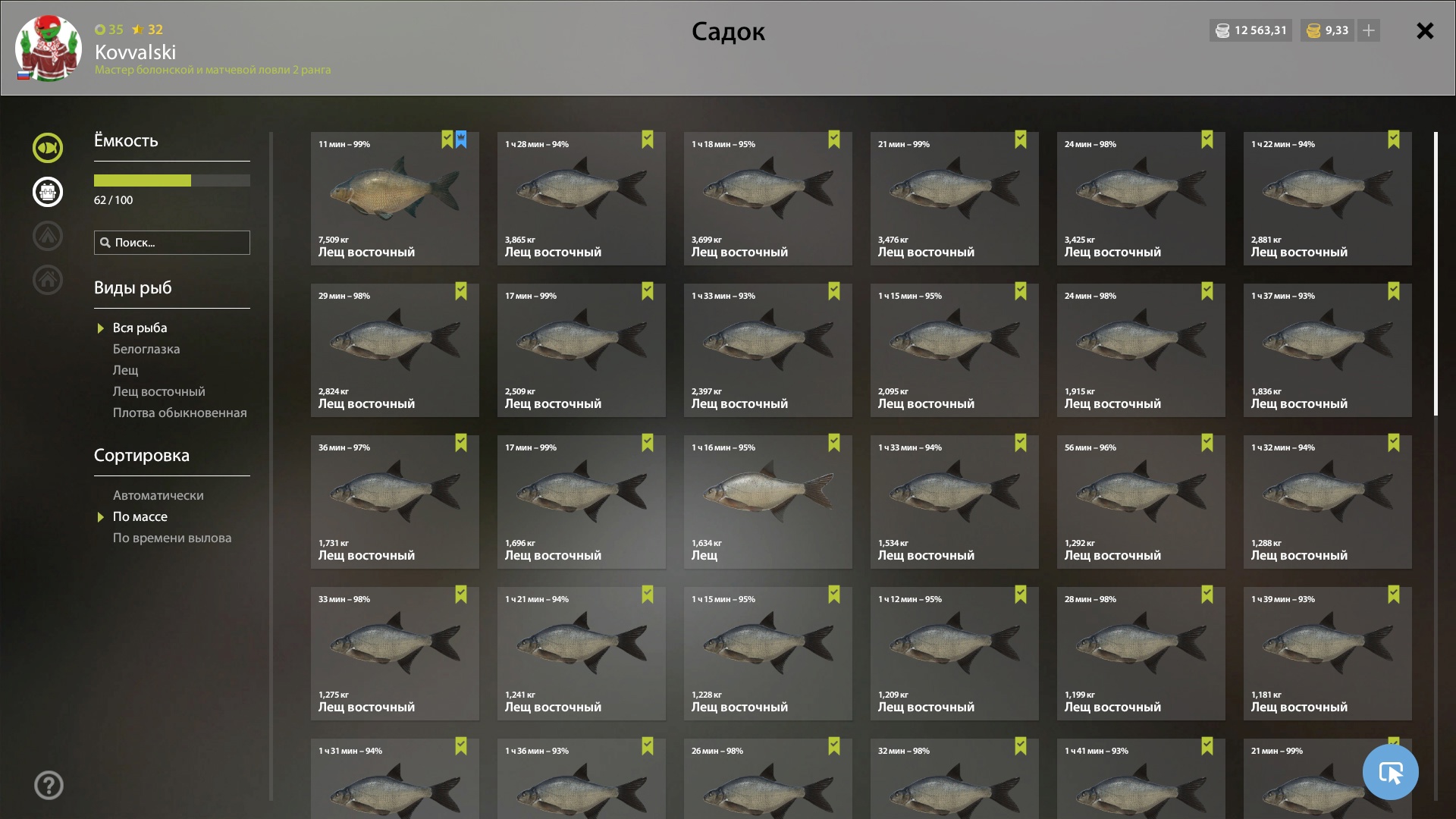Toggle bookmark on 2,824 кг fish card
This screenshot has width=1456, height=819.
(461, 291)
